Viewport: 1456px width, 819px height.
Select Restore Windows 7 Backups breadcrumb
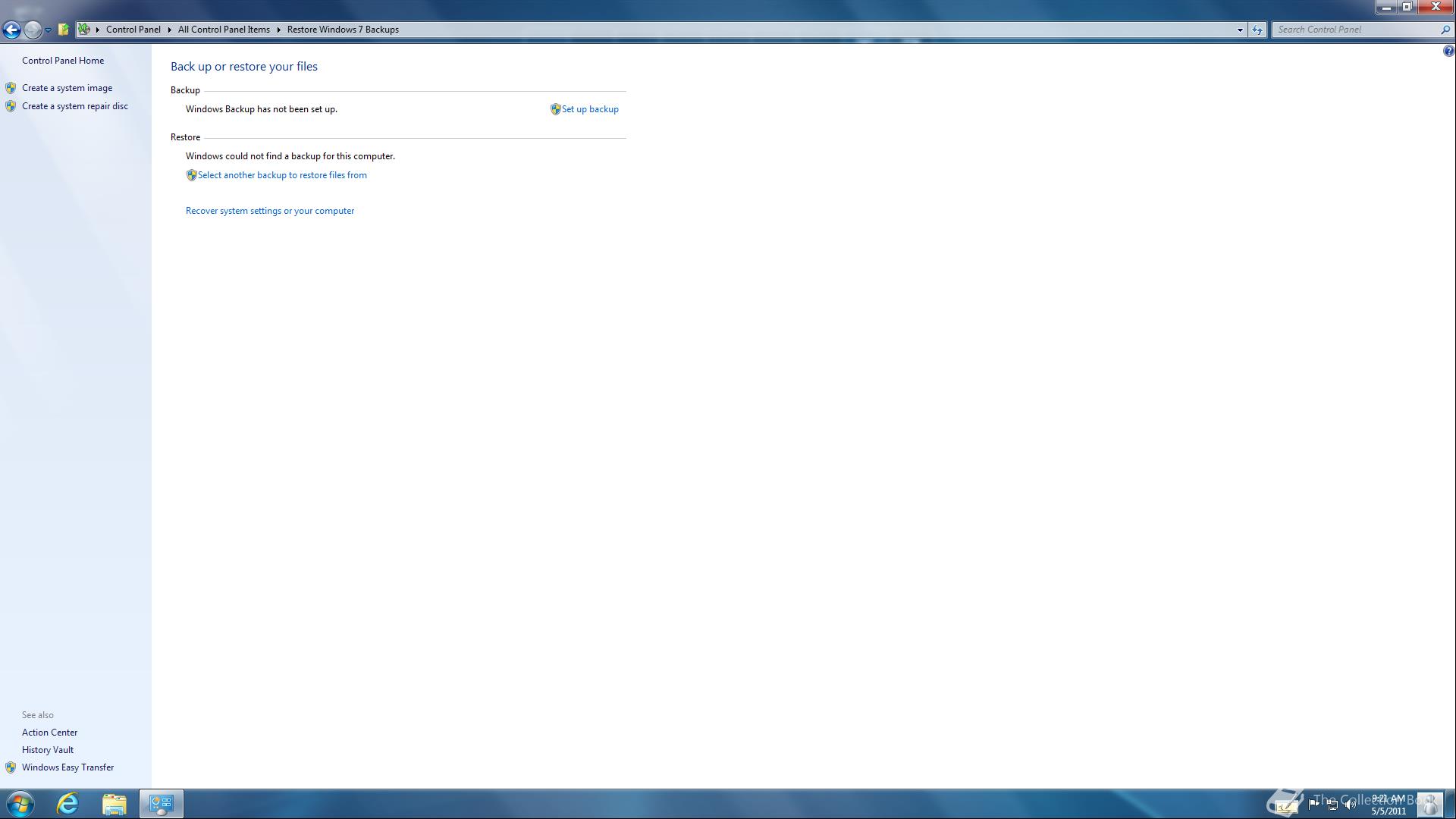pyautogui.click(x=343, y=30)
